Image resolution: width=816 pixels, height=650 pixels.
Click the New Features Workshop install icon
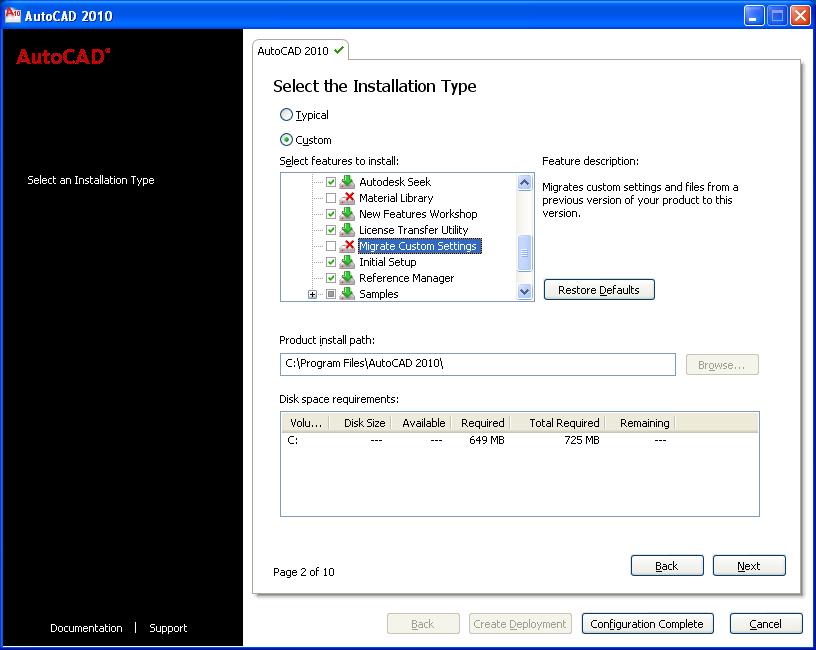tap(347, 214)
